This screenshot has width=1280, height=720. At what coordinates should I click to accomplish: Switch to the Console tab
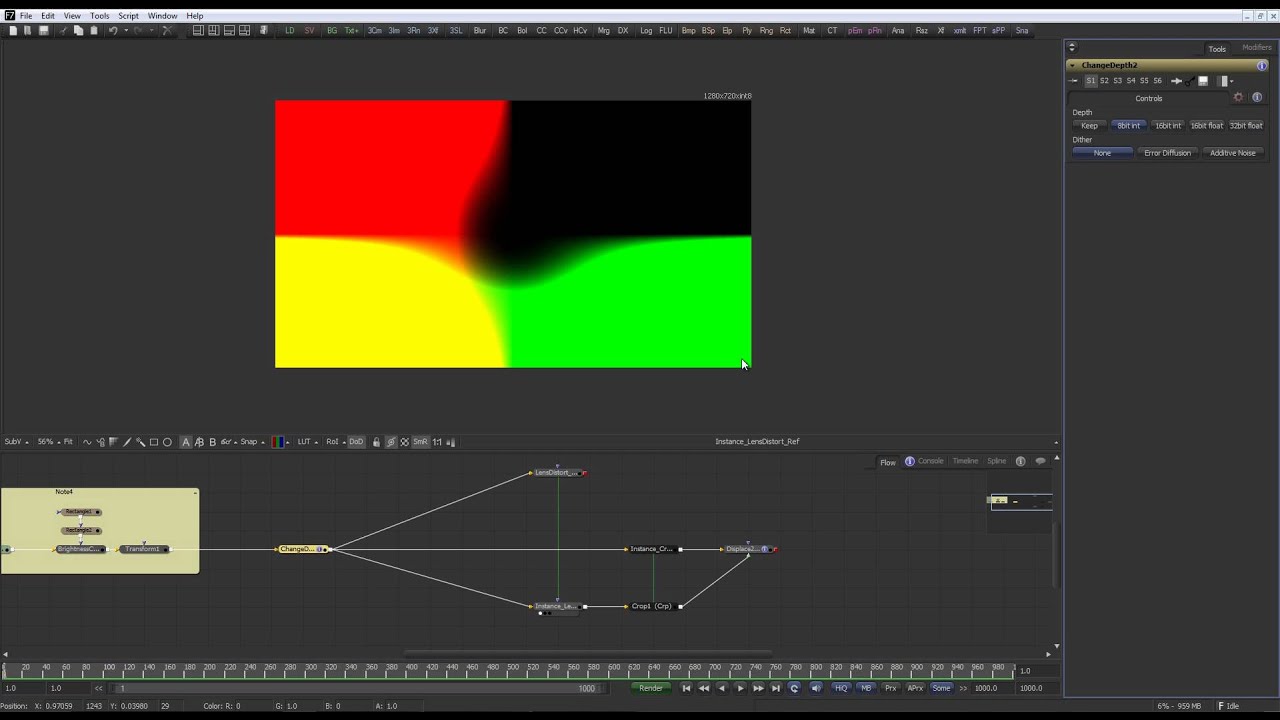(931, 461)
